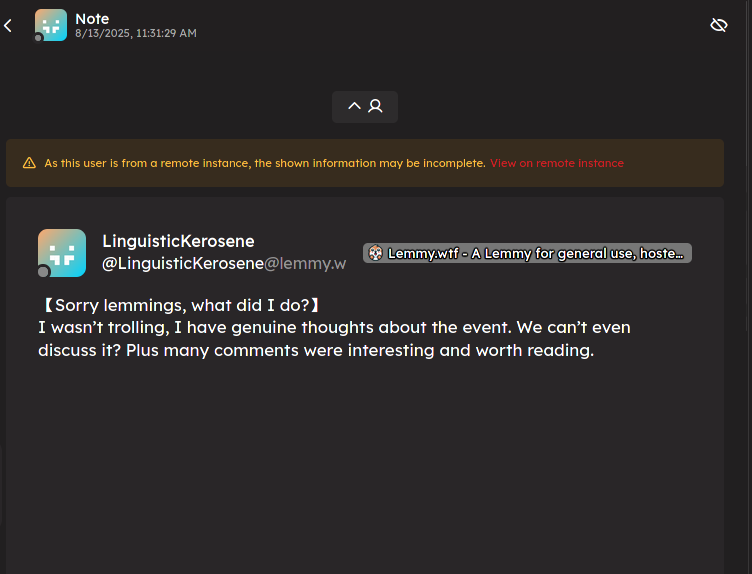Click the status dot on the large avatar
The width and height of the screenshot is (752, 574).
43,271
